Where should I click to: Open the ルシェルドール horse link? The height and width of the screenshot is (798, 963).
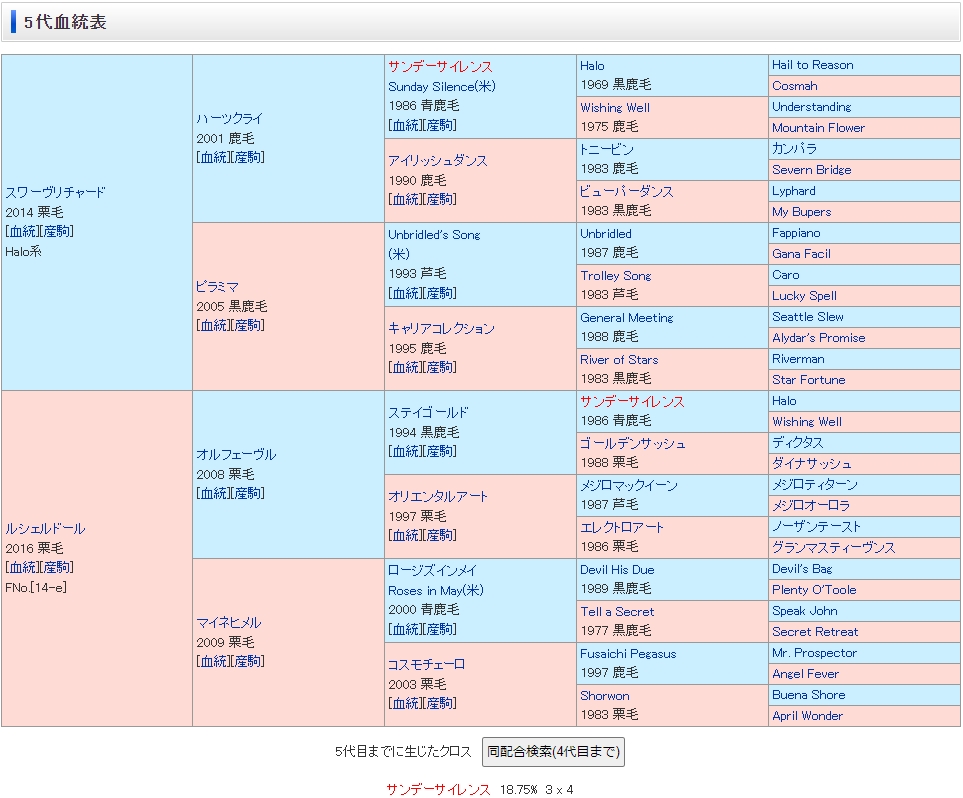(x=45, y=528)
